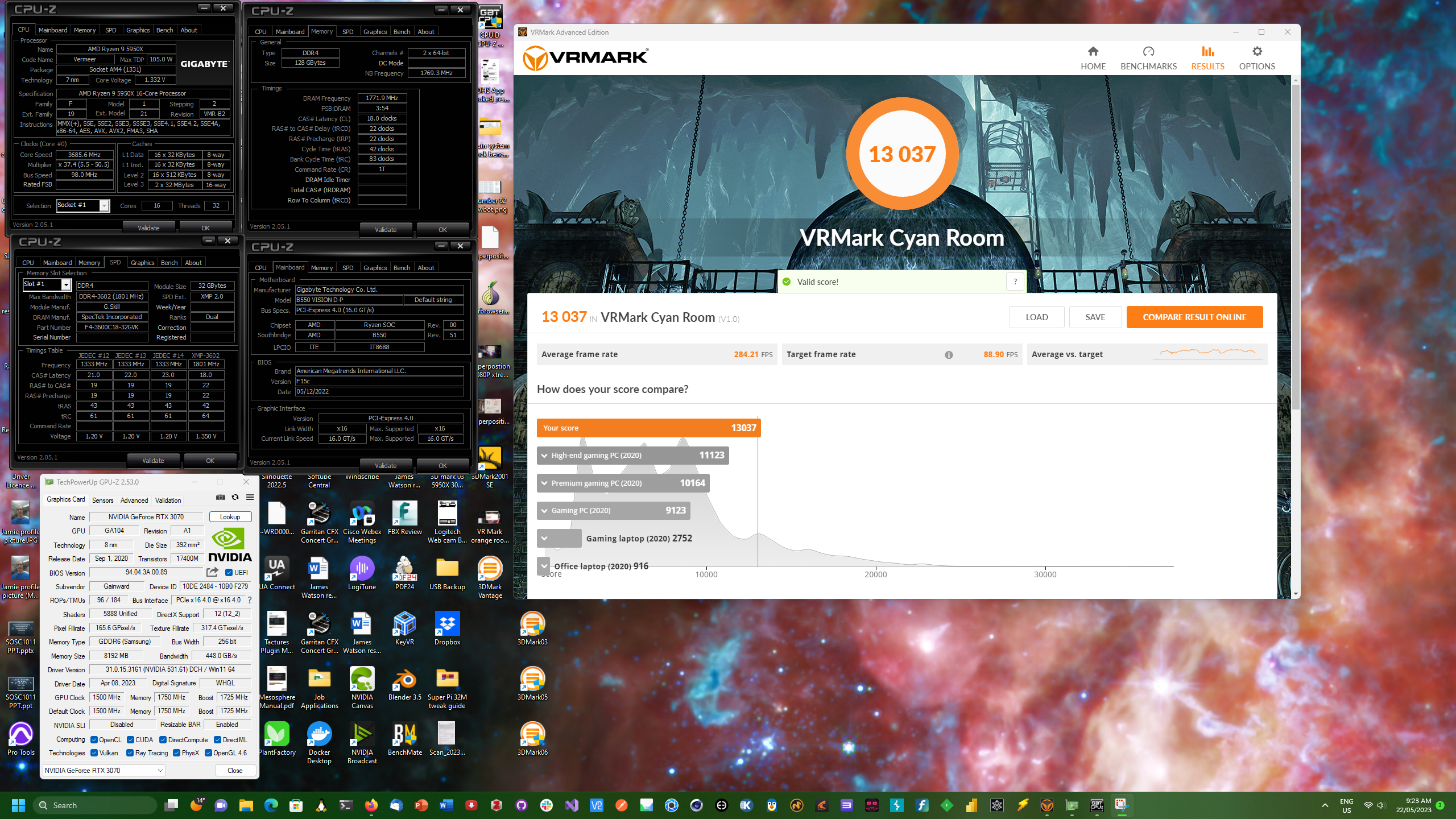
Task: Open the Dropbox desktop shortcut
Action: 447,628
